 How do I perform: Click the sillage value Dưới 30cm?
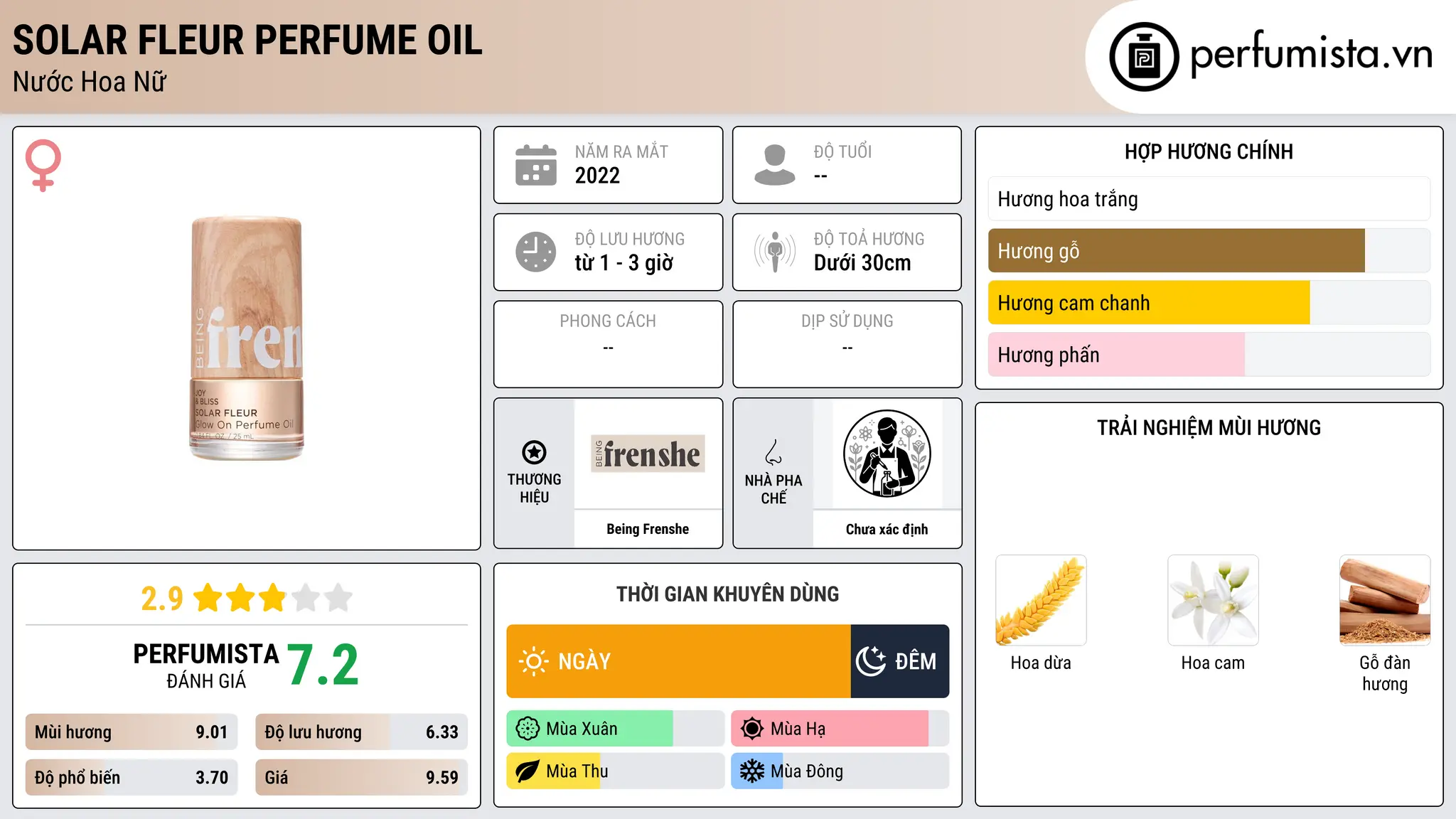coord(862,263)
